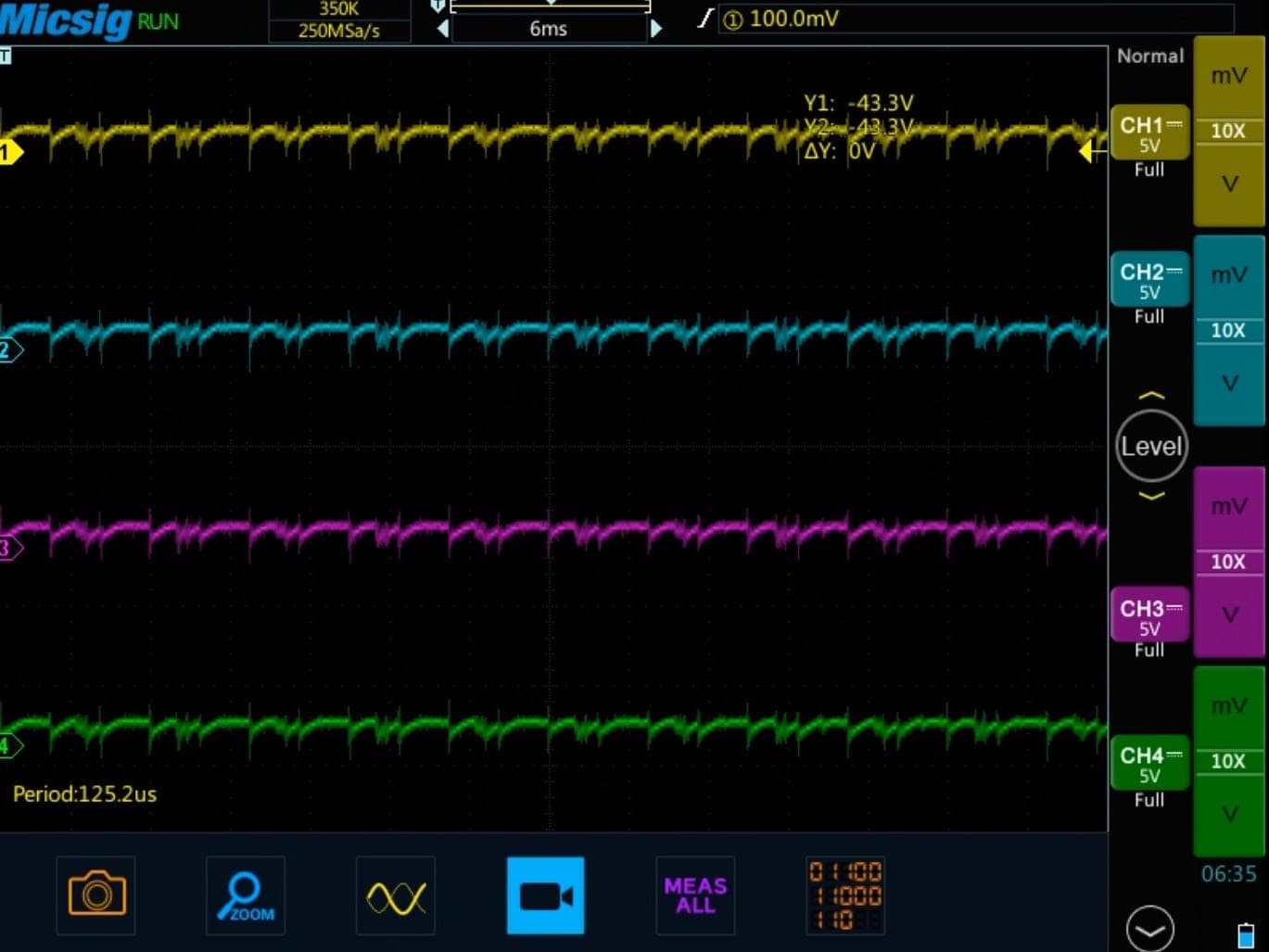Open the ZOOM magnifier tool
Screen dimensions: 1269x952
(x=246, y=895)
